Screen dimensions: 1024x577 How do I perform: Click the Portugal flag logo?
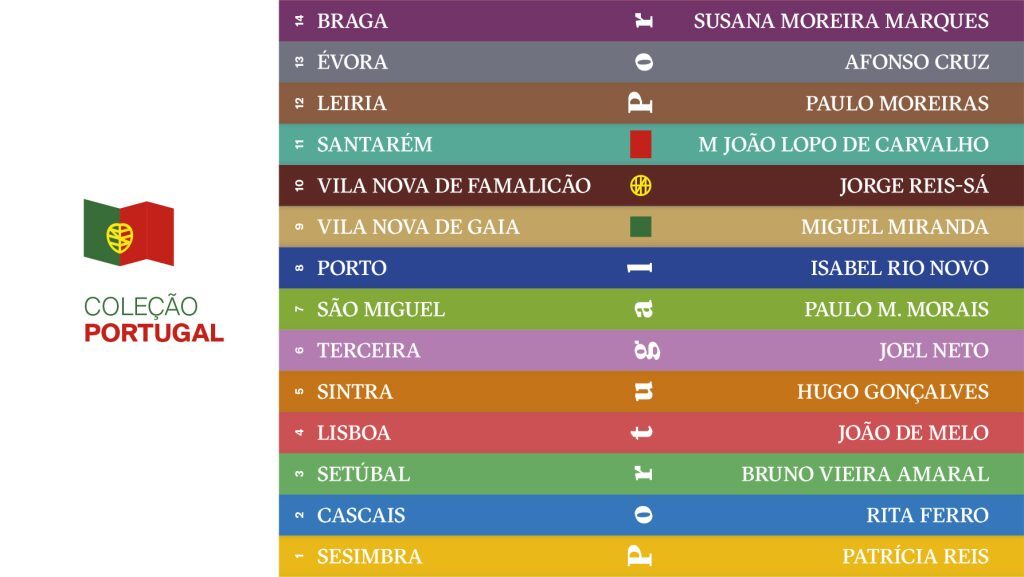pos(129,233)
